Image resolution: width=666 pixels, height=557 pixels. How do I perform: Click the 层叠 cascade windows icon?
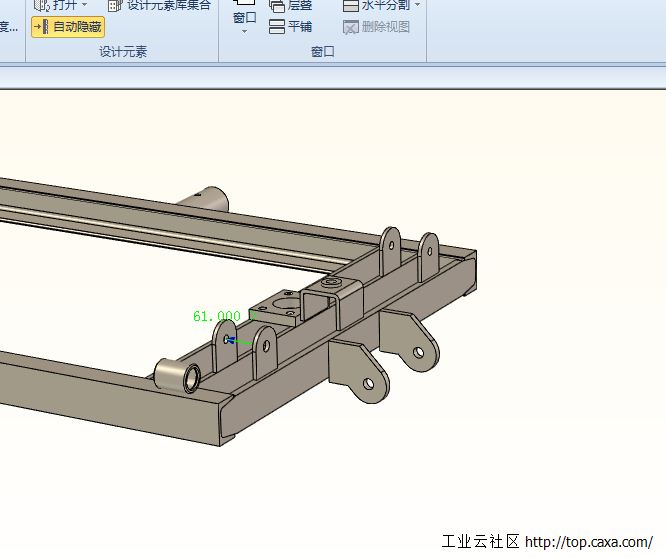click(277, 6)
